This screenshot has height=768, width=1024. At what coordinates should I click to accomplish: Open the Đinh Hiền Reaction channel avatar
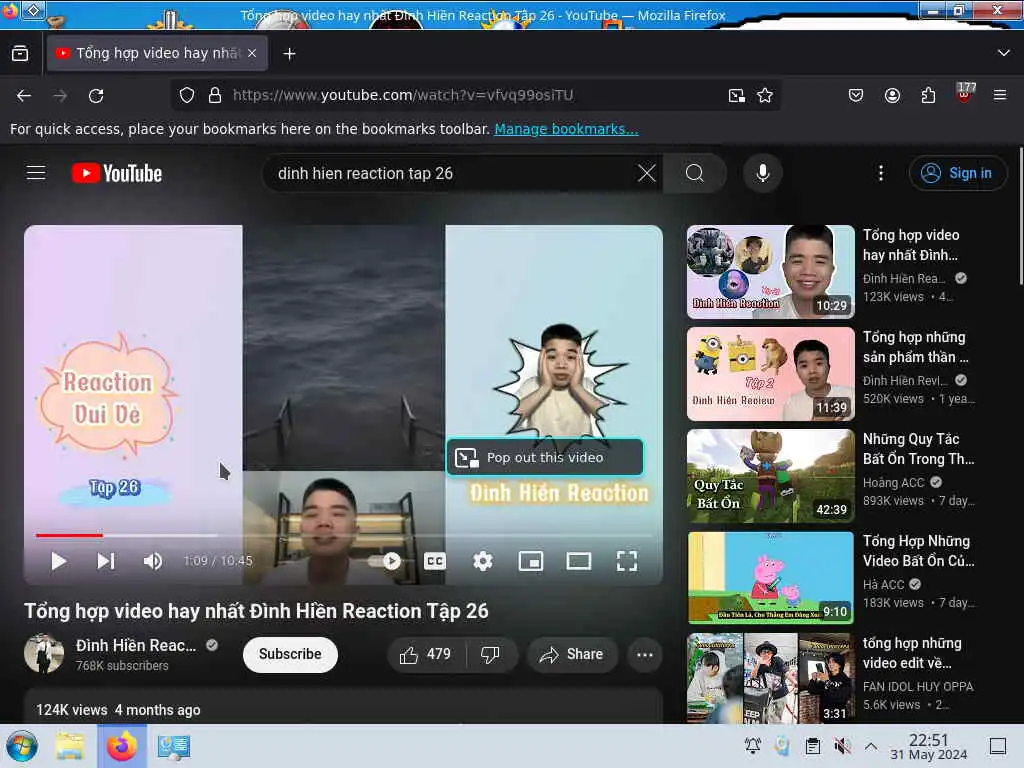coord(44,653)
